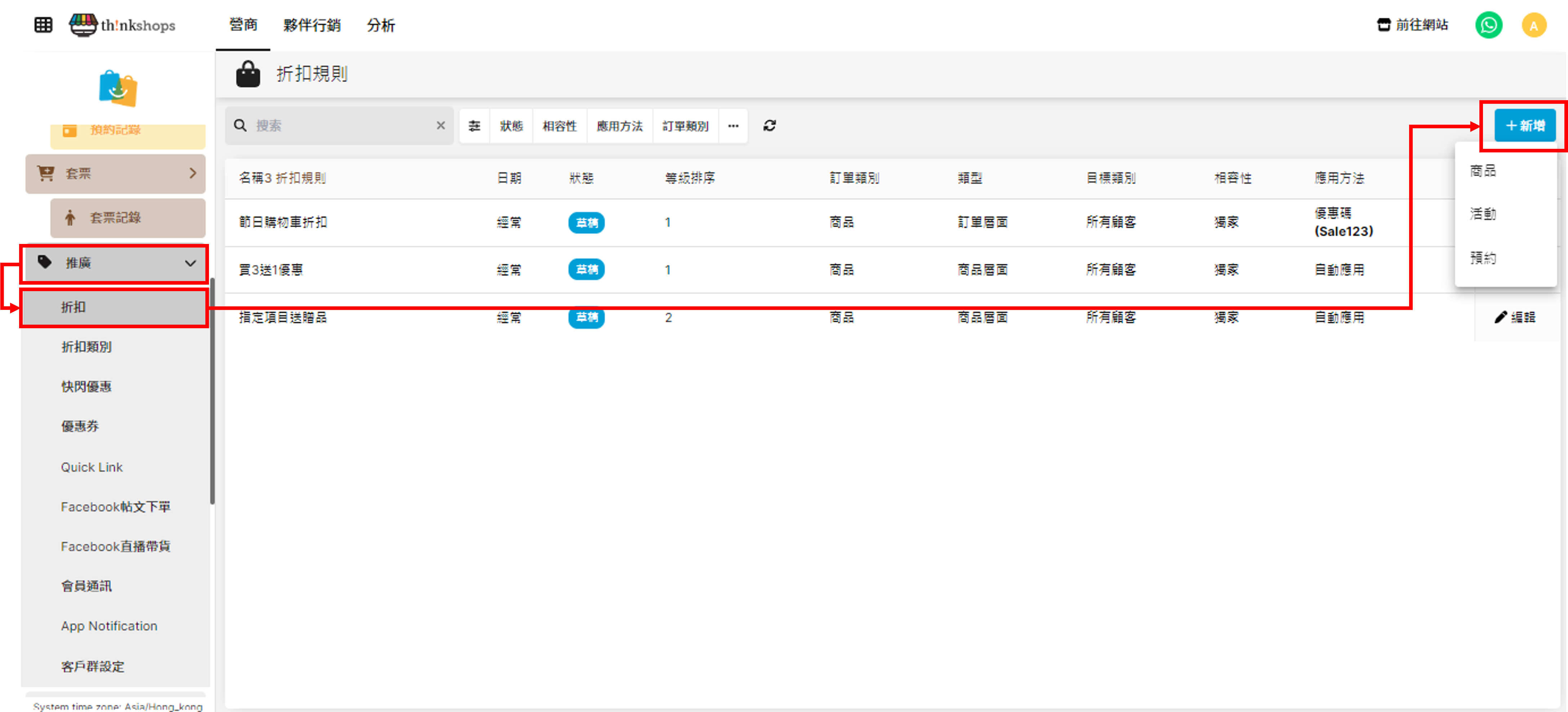Clear search with the X icon
The height and width of the screenshot is (712, 1568).
pyautogui.click(x=441, y=125)
